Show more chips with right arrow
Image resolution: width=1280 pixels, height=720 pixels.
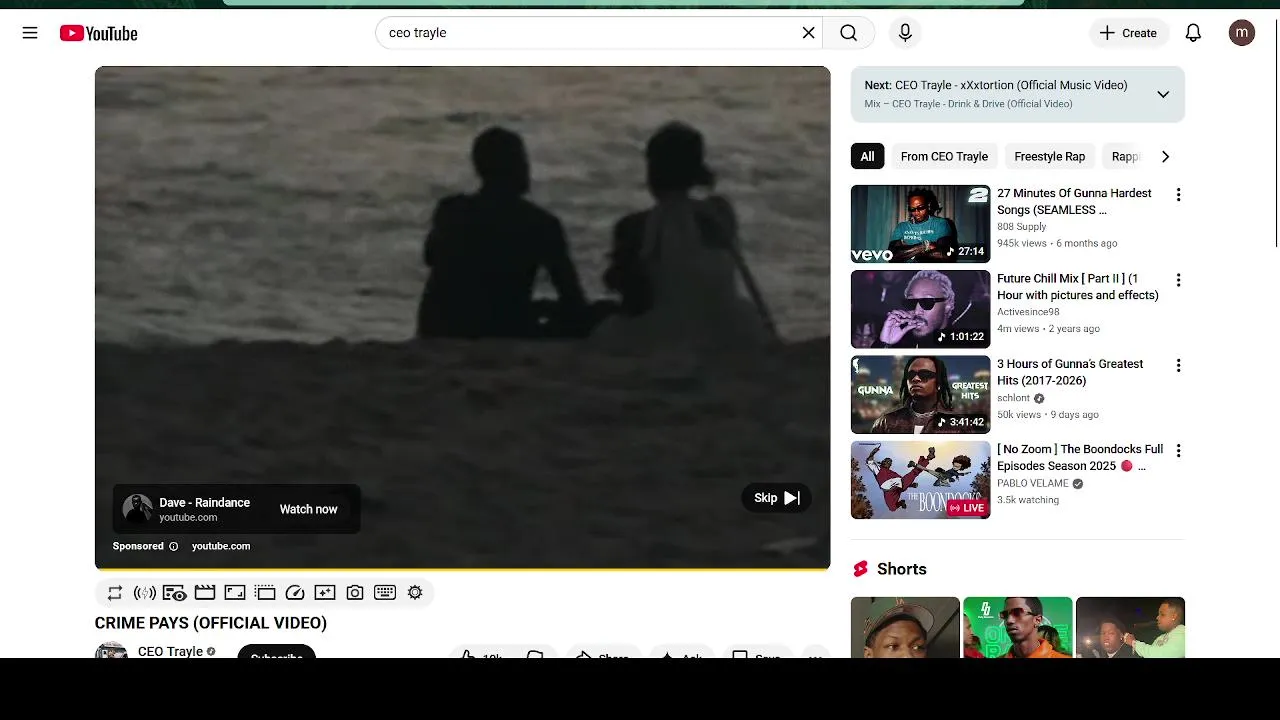1165,156
